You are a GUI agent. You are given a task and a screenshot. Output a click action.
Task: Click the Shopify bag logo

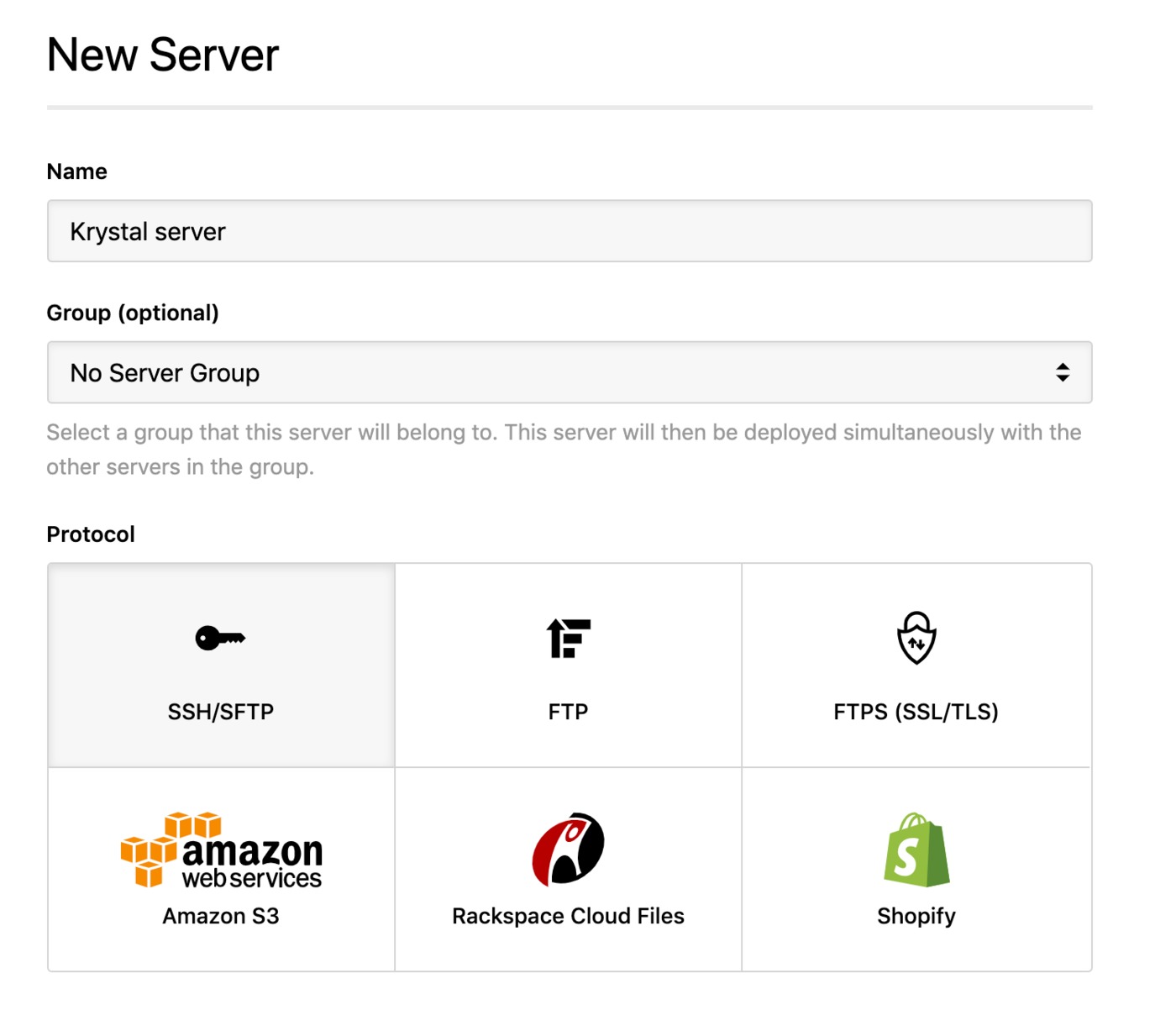point(916,850)
